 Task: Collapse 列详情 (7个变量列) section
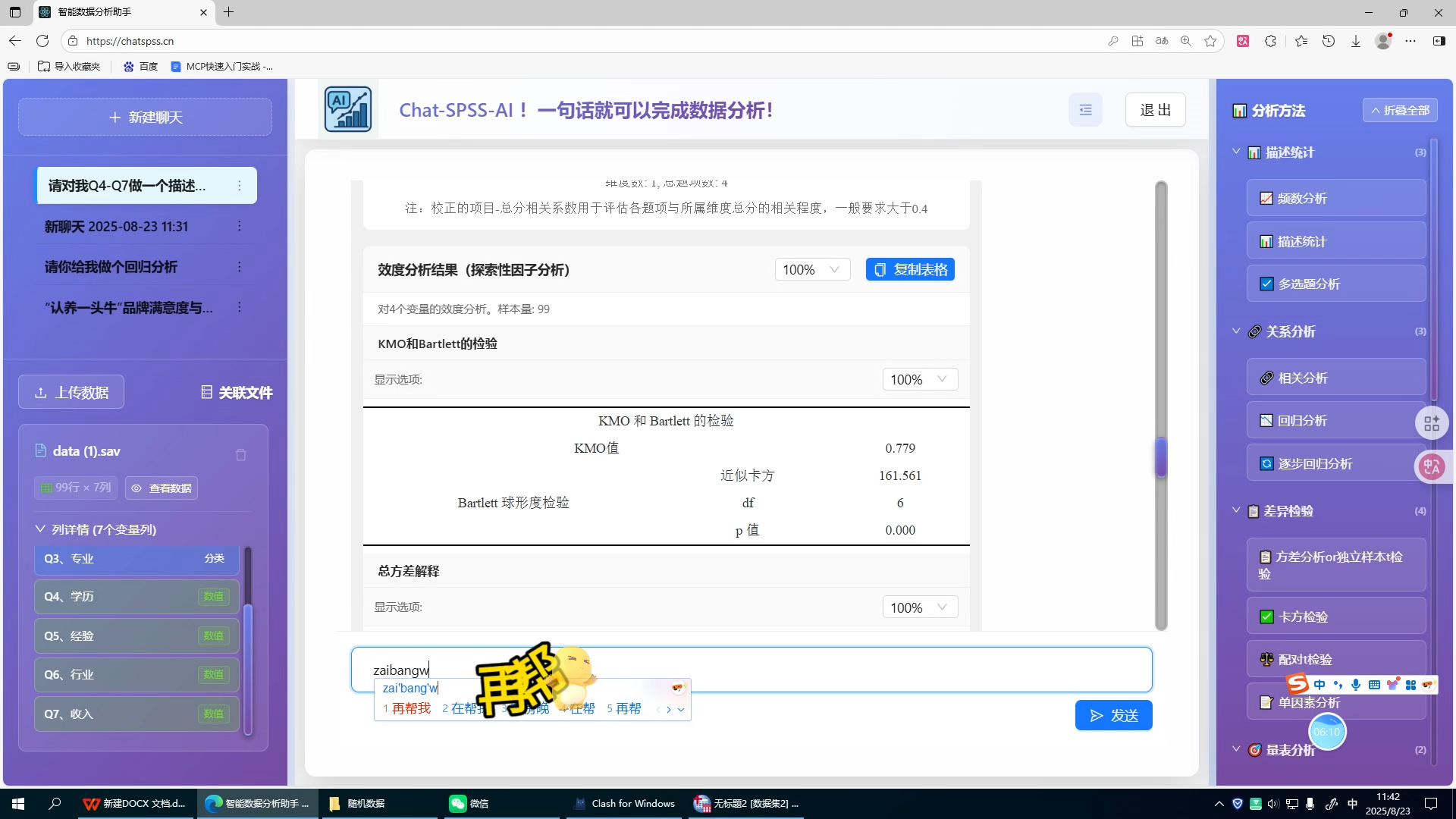[x=40, y=529]
